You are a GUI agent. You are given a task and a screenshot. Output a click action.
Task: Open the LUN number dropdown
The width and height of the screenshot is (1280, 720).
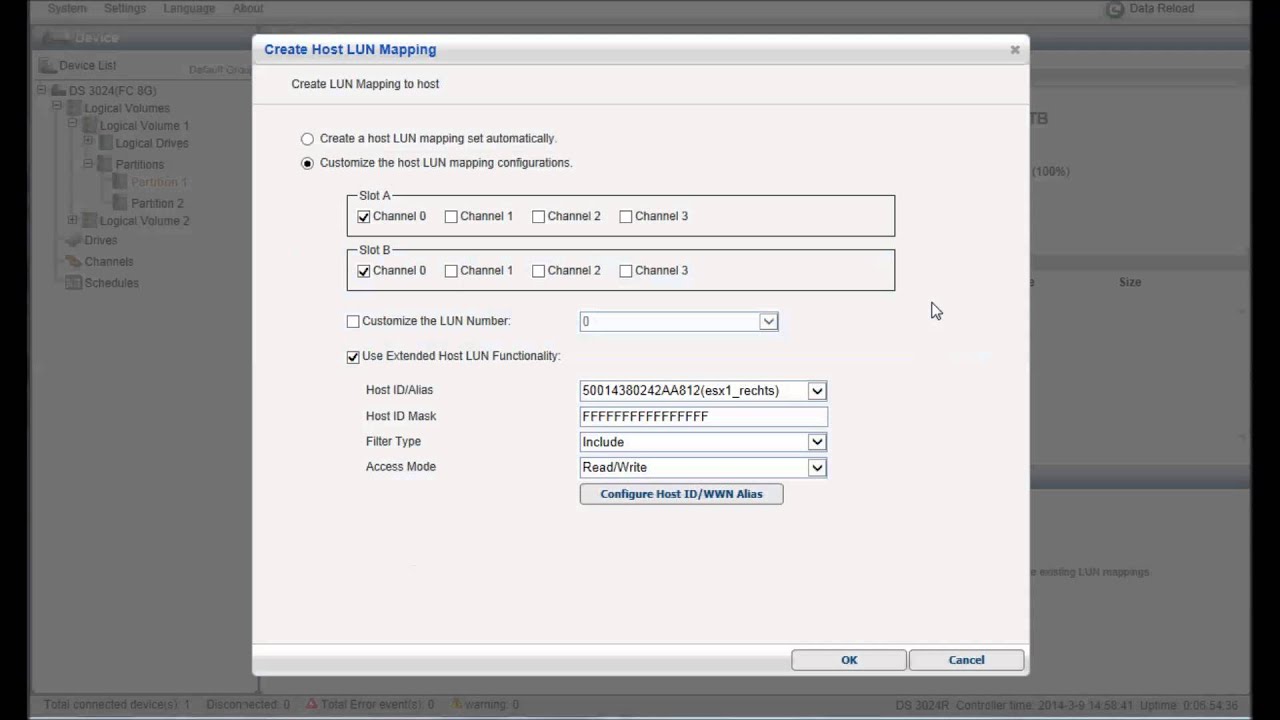coord(768,321)
